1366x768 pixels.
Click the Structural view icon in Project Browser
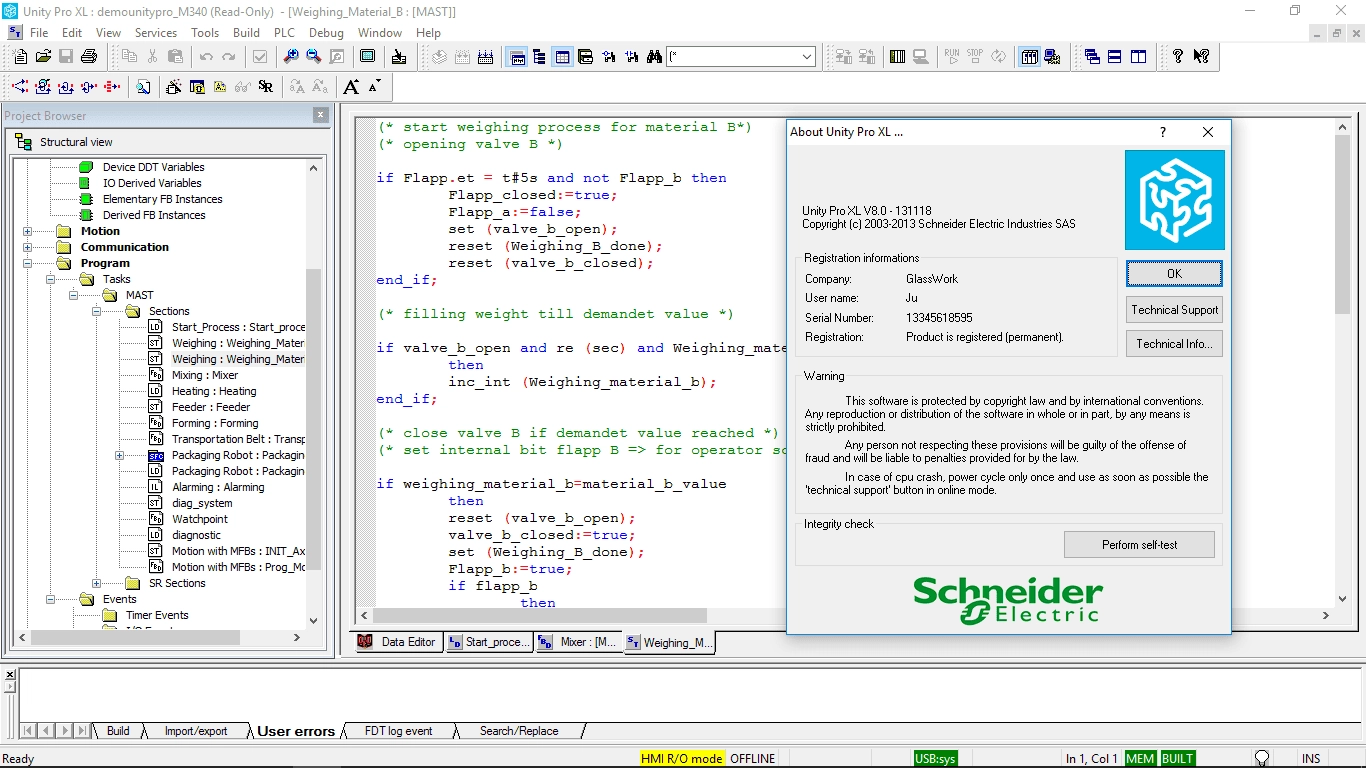[25, 142]
